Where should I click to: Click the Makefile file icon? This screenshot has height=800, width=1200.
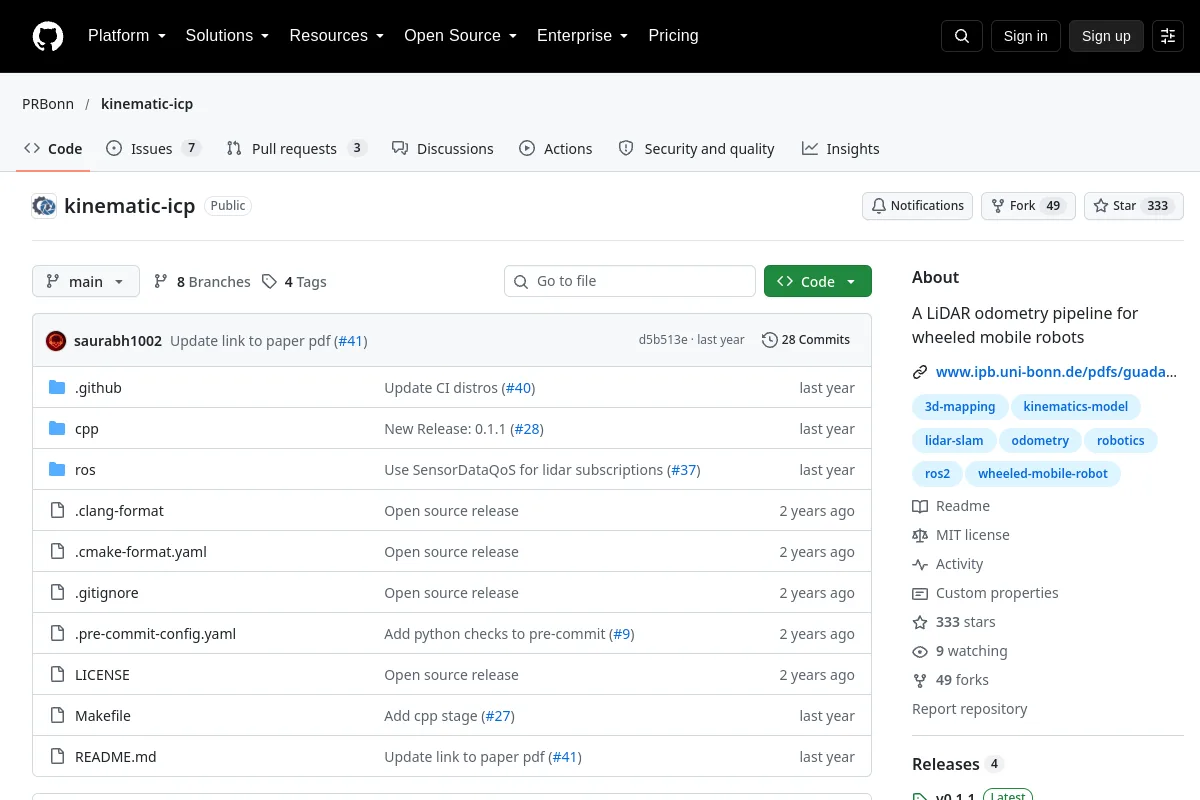pyautogui.click(x=57, y=716)
